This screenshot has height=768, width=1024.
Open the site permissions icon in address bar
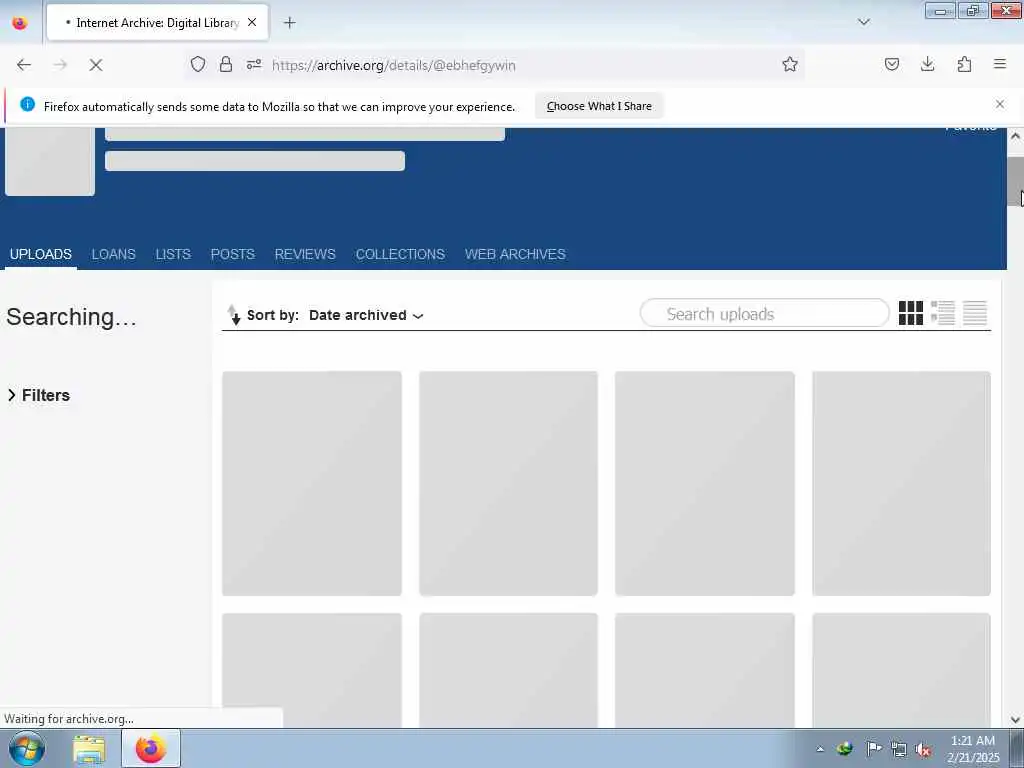[254, 64]
